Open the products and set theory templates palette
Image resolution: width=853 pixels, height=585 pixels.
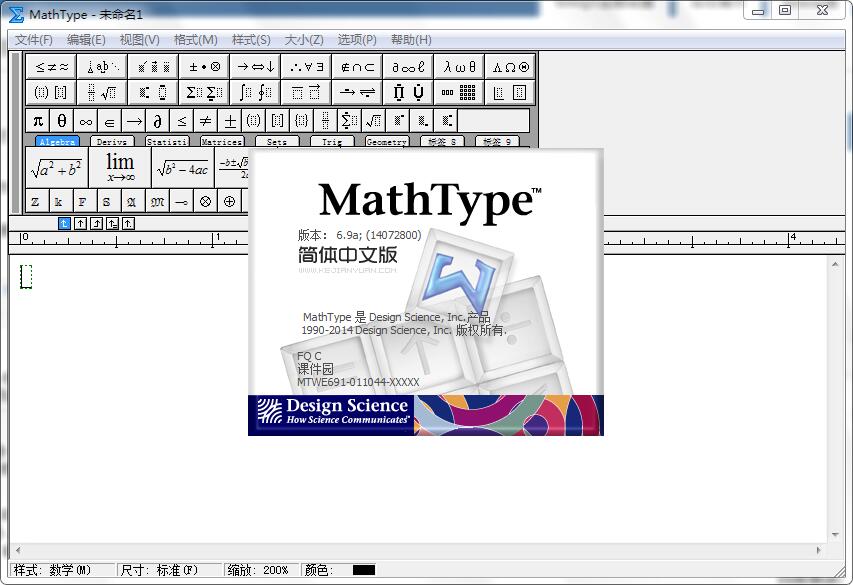409,93
